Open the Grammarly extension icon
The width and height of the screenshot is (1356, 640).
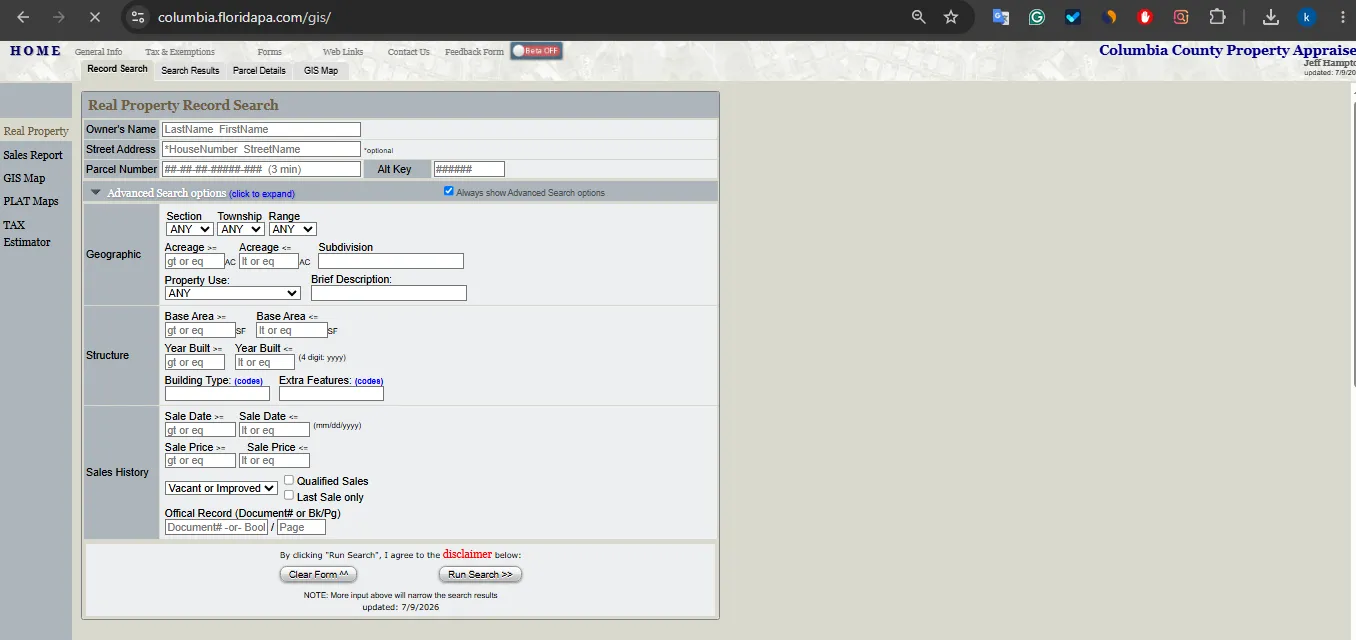coord(1037,17)
